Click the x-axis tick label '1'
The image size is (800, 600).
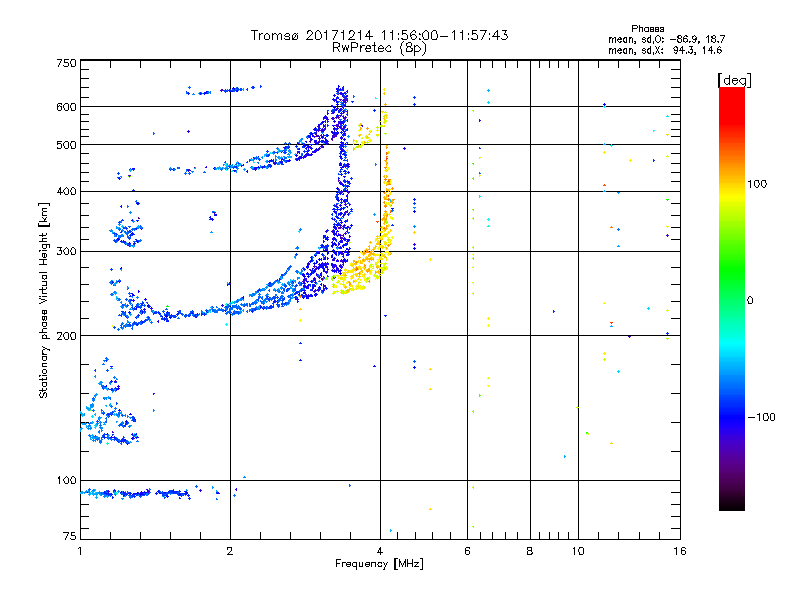[80, 551]
